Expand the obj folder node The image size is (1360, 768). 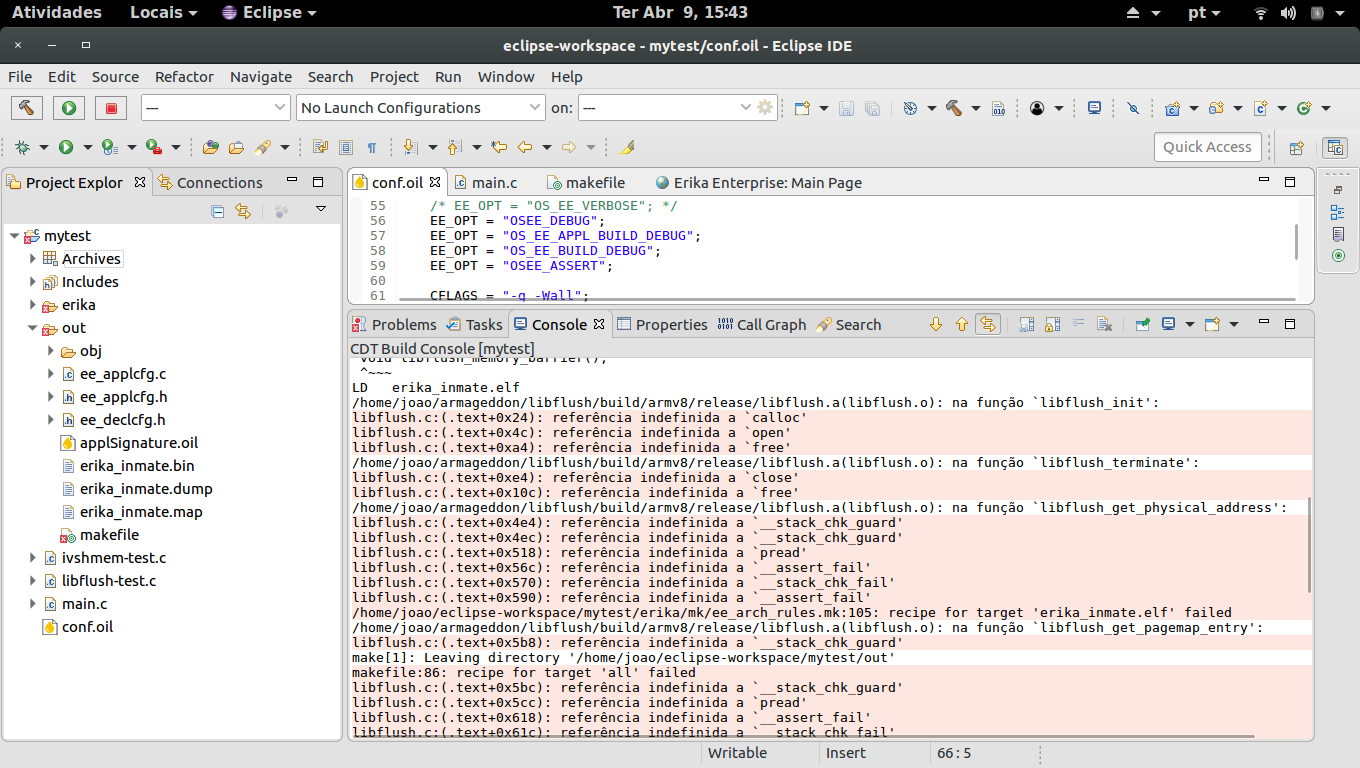point(51,351)
